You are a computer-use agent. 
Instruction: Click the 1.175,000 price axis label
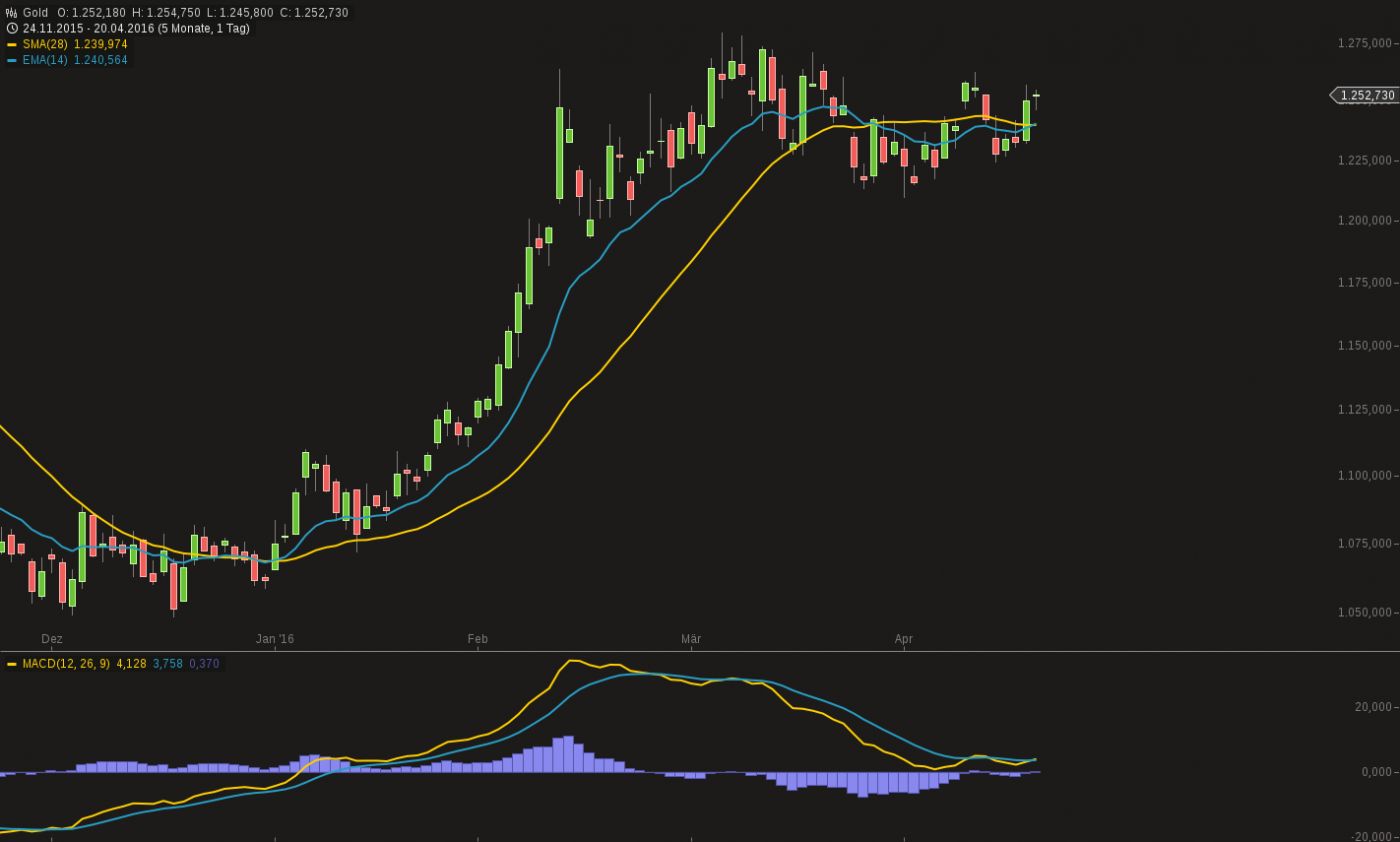1364,282
